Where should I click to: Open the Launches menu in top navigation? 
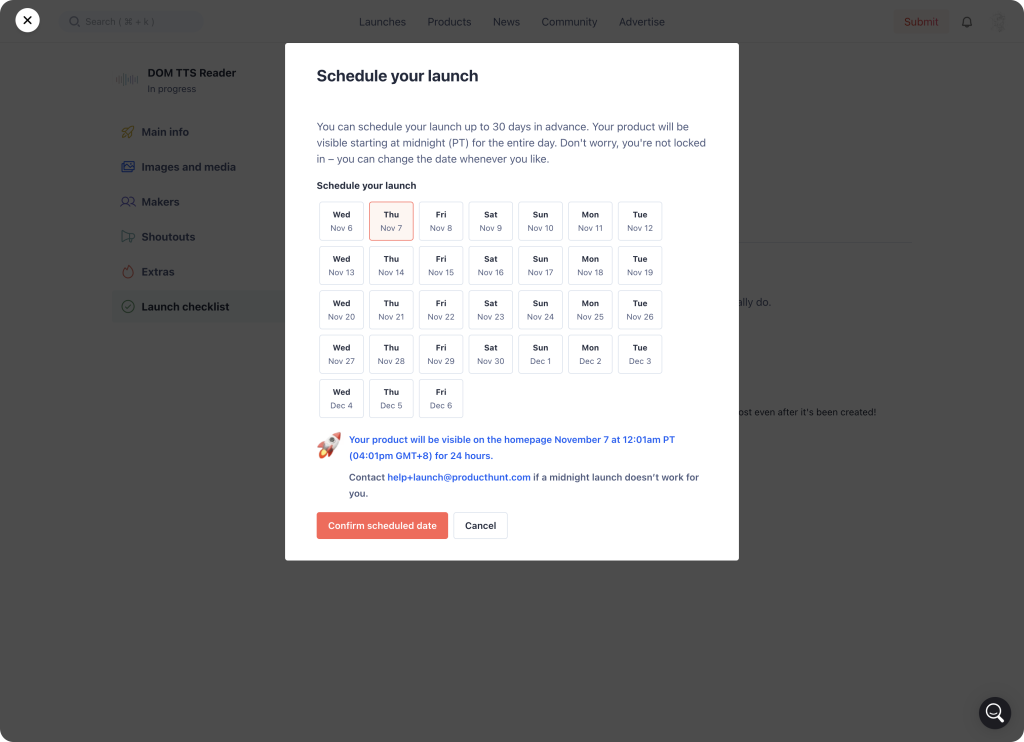pyautogui.click(x=382, y=22)
